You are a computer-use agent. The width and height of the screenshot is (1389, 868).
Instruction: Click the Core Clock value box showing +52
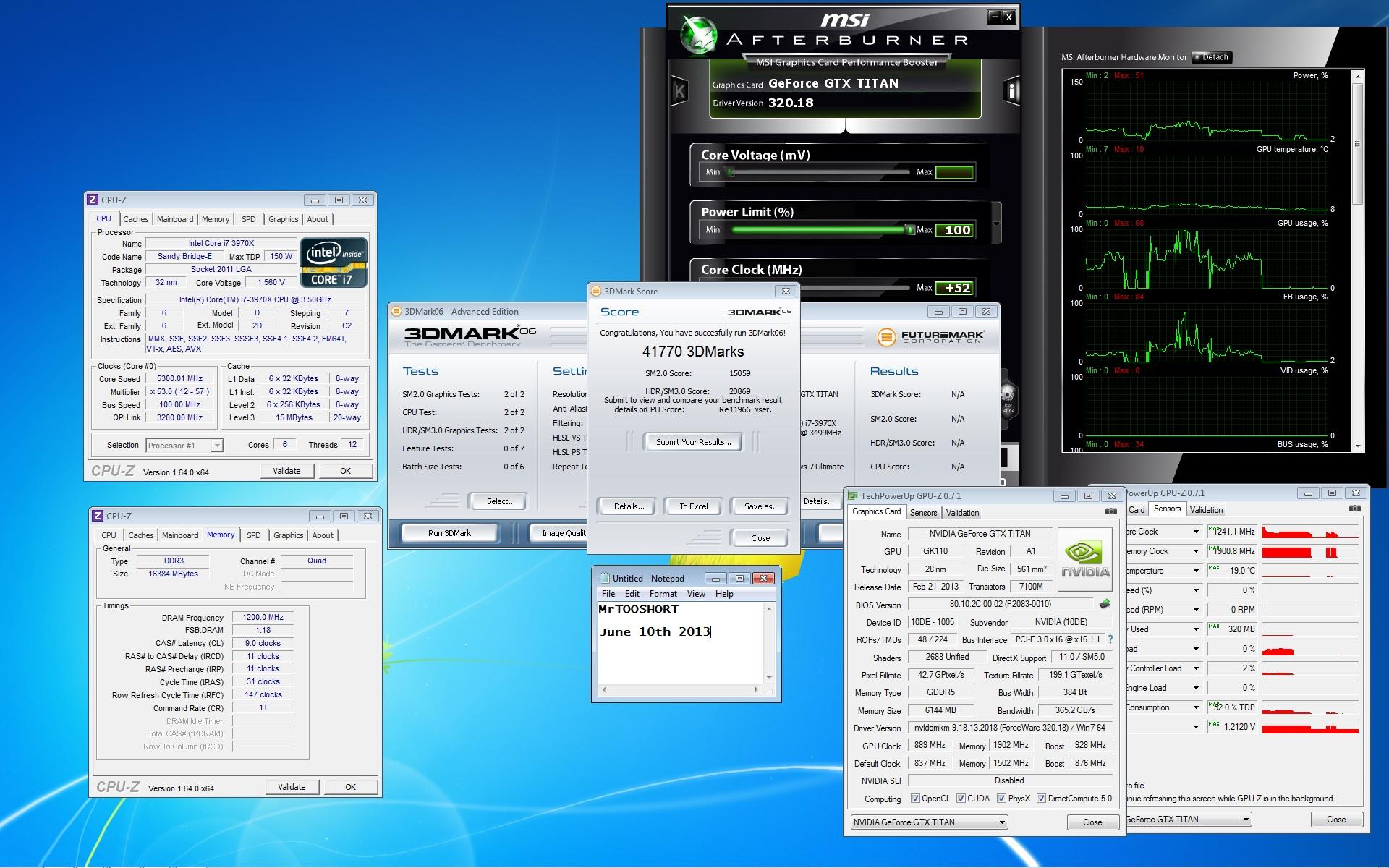[955, 288]
